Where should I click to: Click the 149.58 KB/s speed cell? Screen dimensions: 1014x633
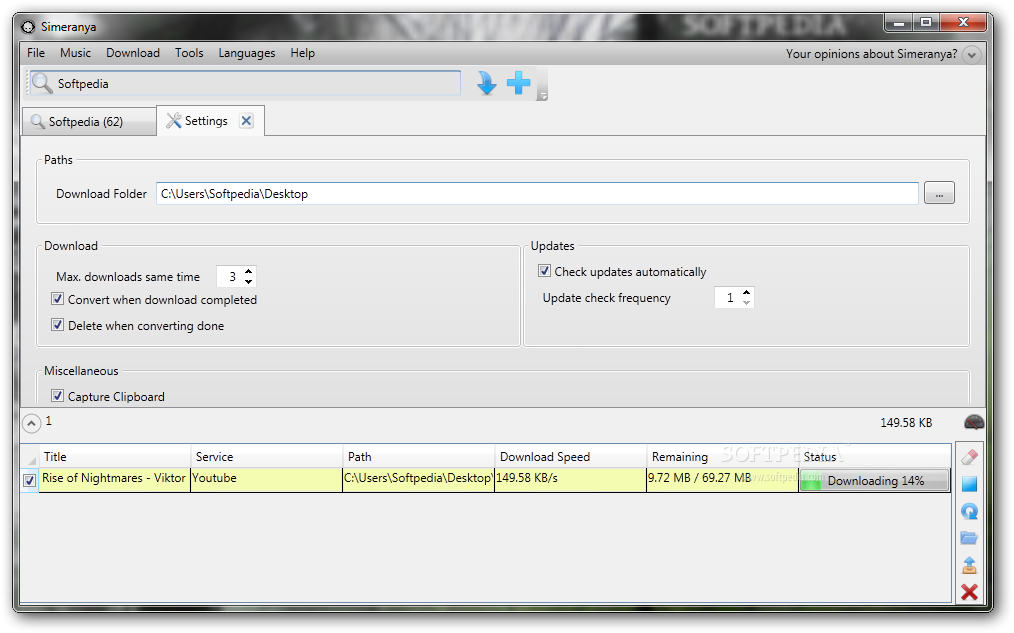(570, 478)
